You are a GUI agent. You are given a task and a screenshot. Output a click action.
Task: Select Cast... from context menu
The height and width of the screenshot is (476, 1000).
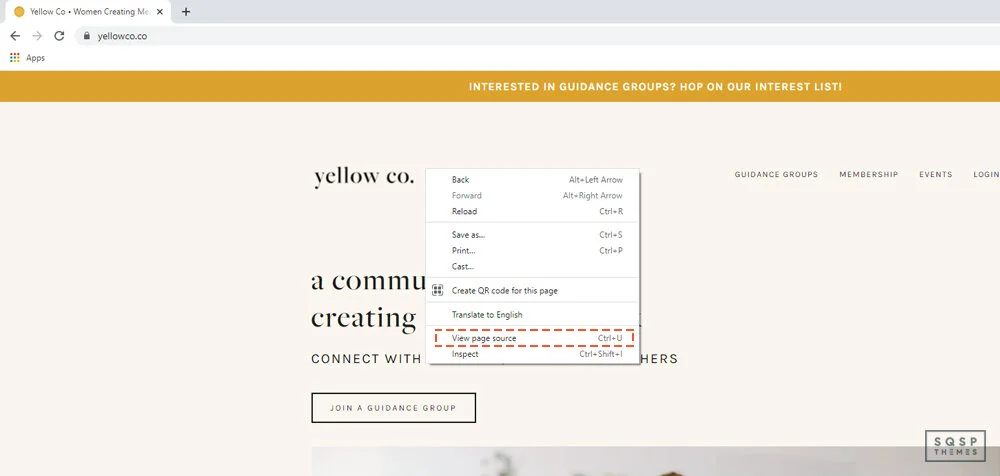point(533,266)
